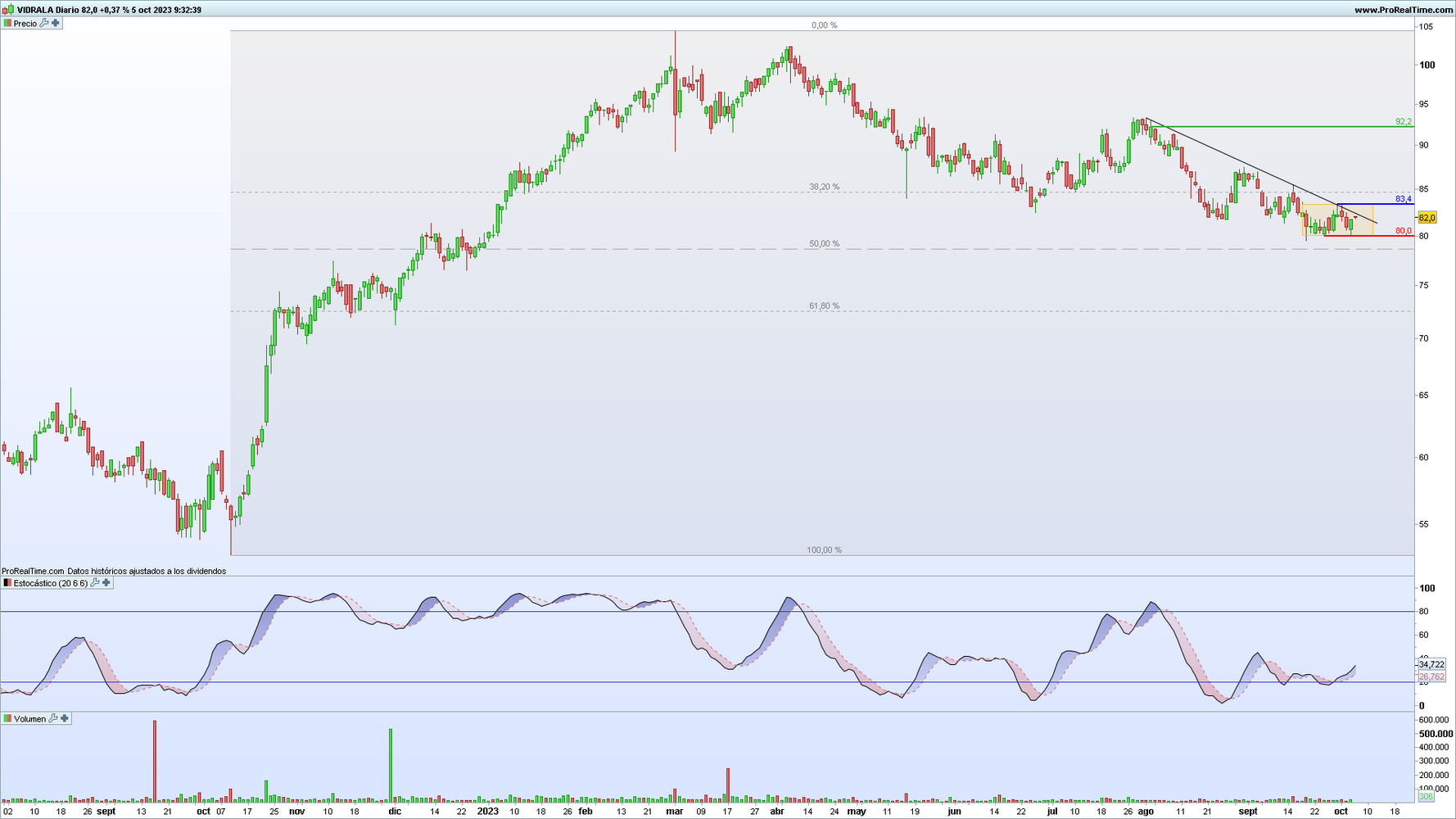Viewport: 1456px width, 819px height.
Task: Click the 0,00 % Fibonacci label
Action: [824, 25]
